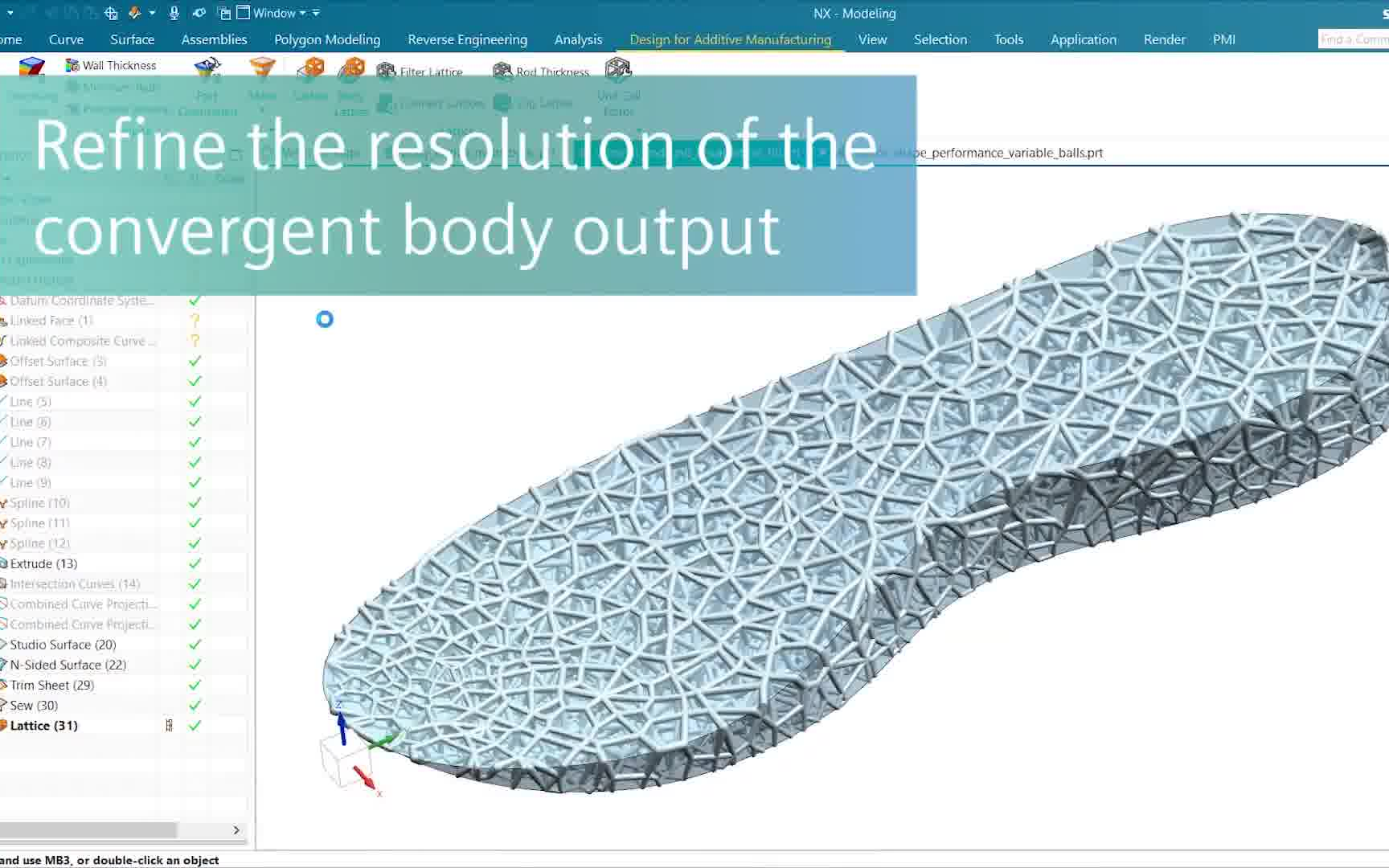Screen dimensions: 1389x868
Task: Switch to the Curve ribbon tab
Action: (66, 39)
